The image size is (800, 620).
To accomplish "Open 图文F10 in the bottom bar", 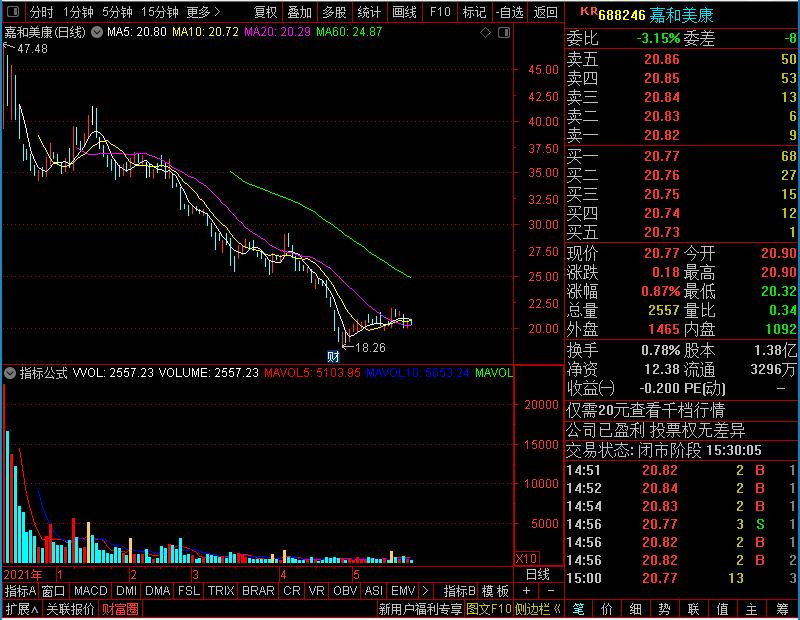I will tap(488, 609).
